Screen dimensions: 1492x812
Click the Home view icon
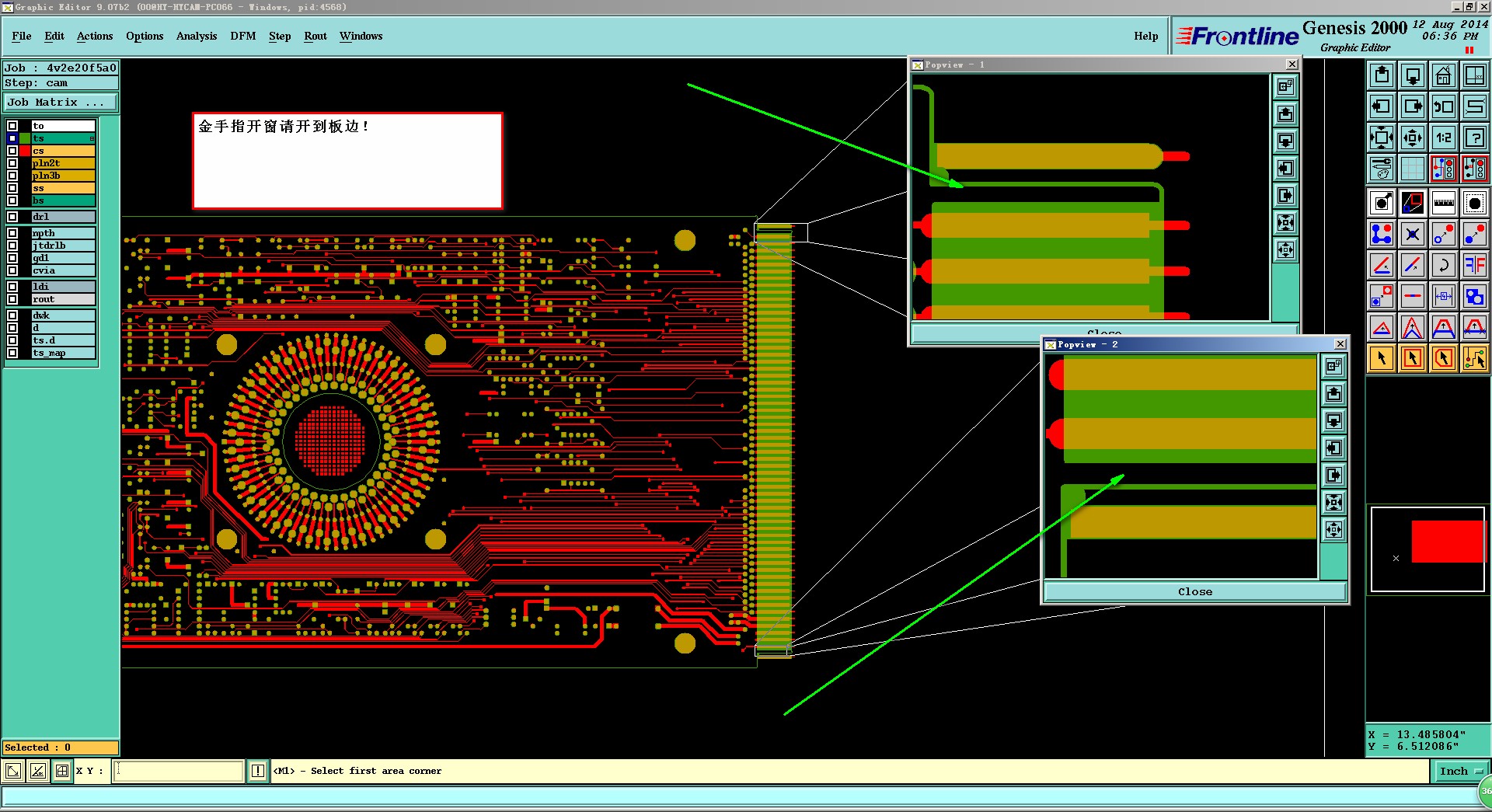coord(1443,75)
